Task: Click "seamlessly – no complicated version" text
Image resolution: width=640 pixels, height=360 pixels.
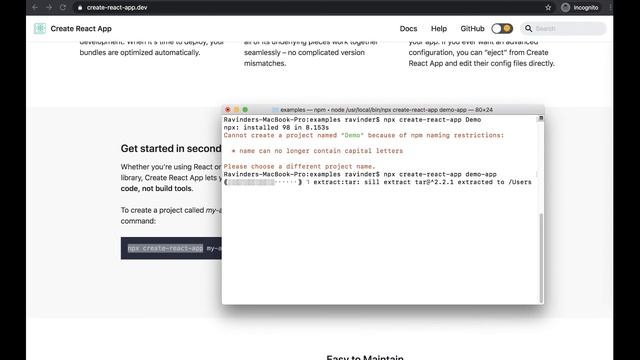Action: 304,52
